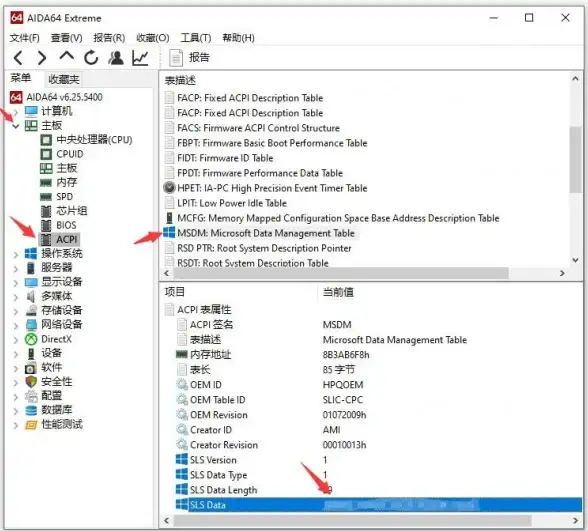This screenshot has width=588, height=531.
Task: Click the MSDM Windows logo icon
Action: coord(169,232)
